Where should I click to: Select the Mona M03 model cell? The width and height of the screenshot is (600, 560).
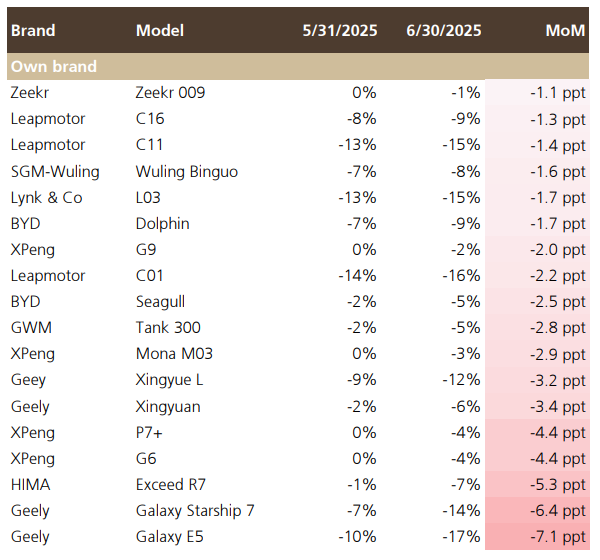pyautogui.click(x=174, y=353)
